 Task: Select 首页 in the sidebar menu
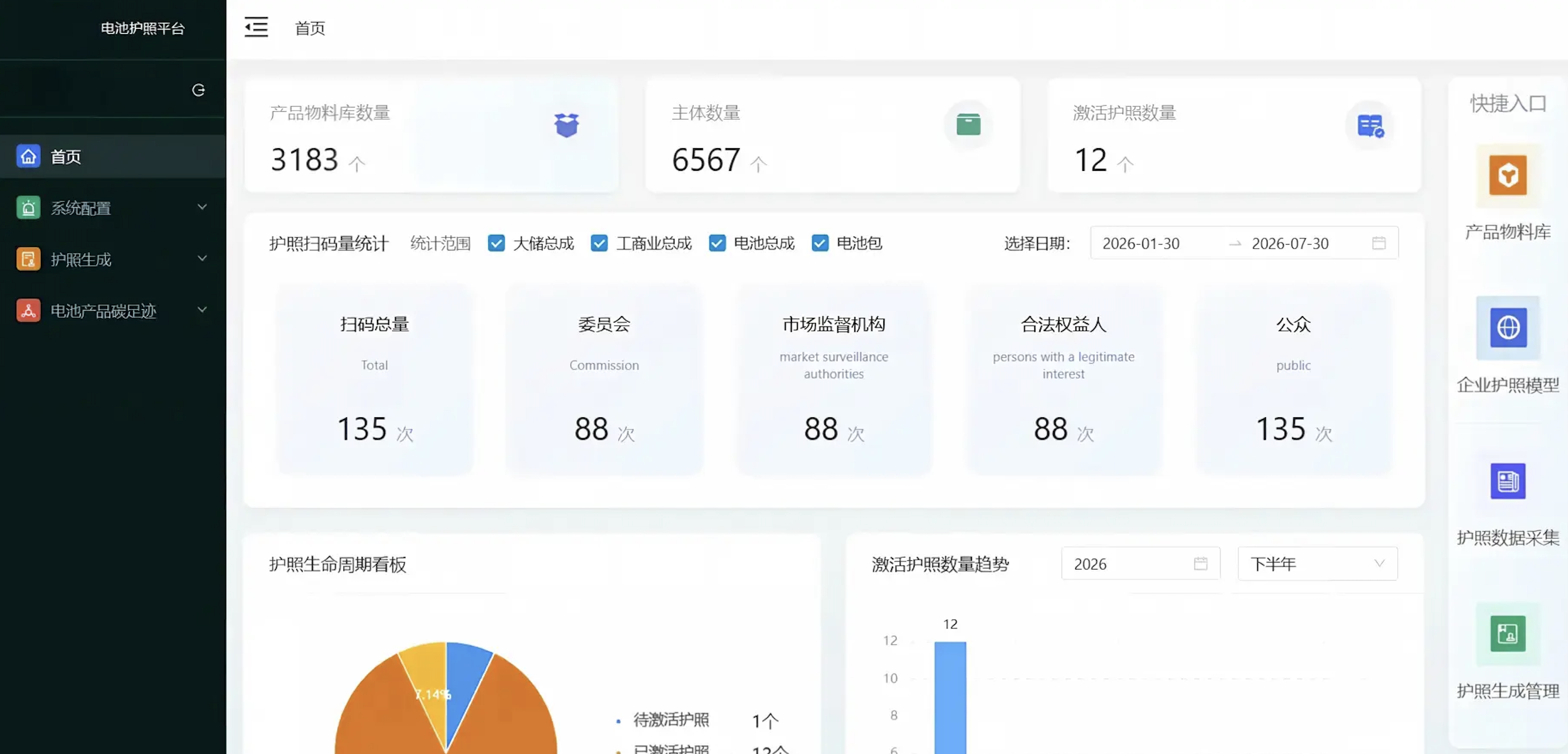click(113, 156)
